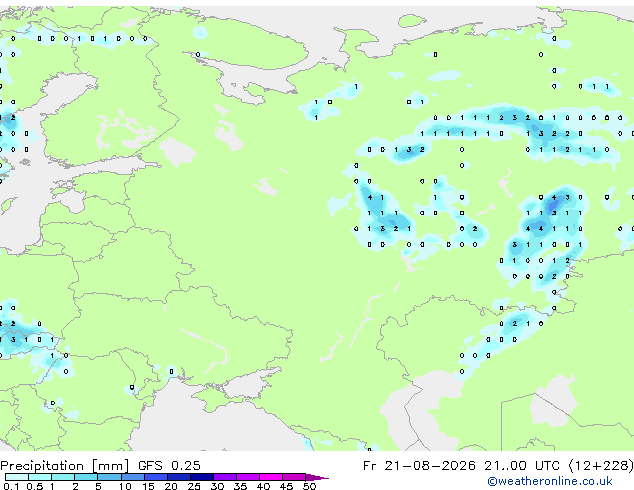Pick legend swatch between 35 and 40

click(248, 477)
